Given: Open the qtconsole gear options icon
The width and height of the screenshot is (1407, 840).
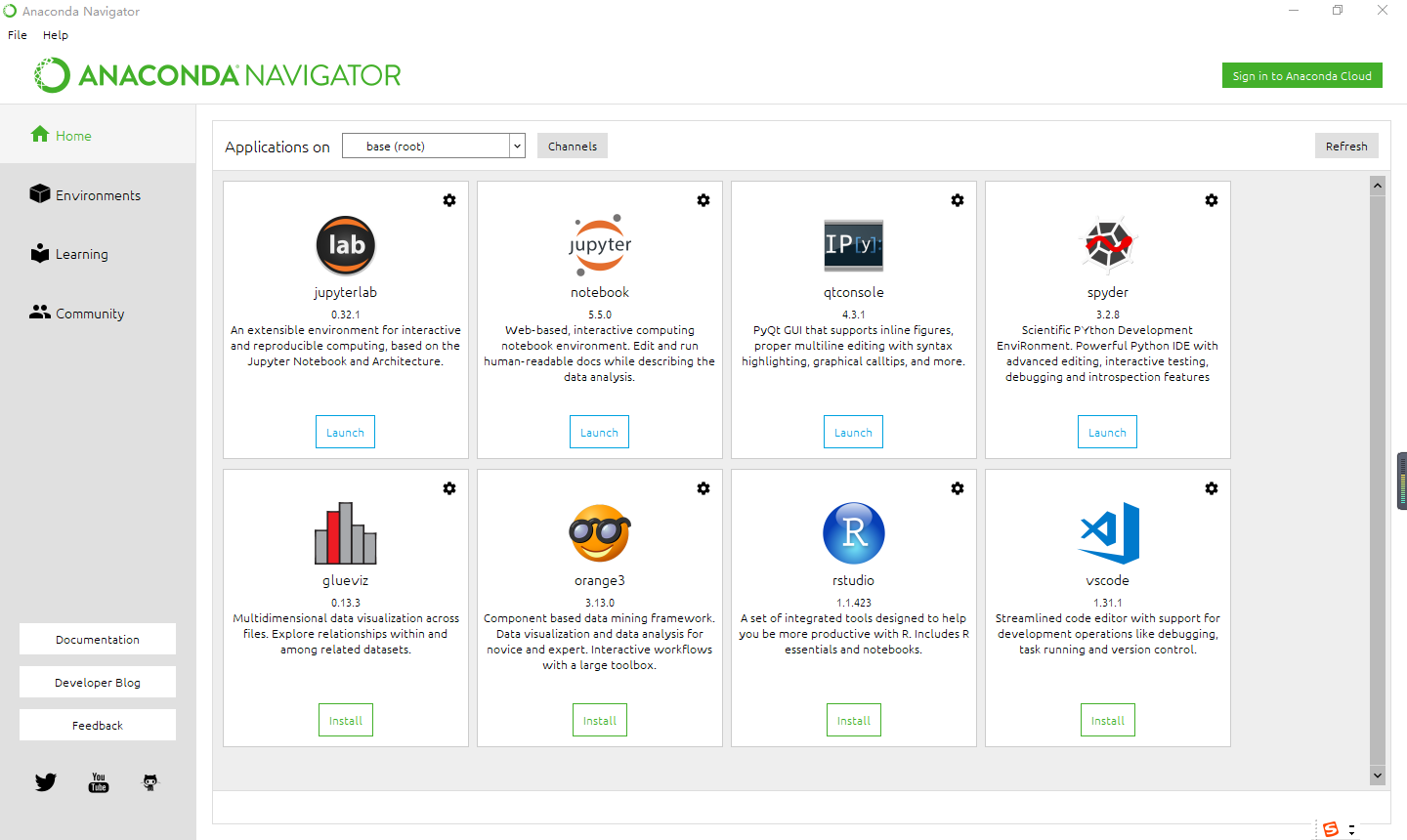Looking at the screenshot, I should (x=958, y=200).
